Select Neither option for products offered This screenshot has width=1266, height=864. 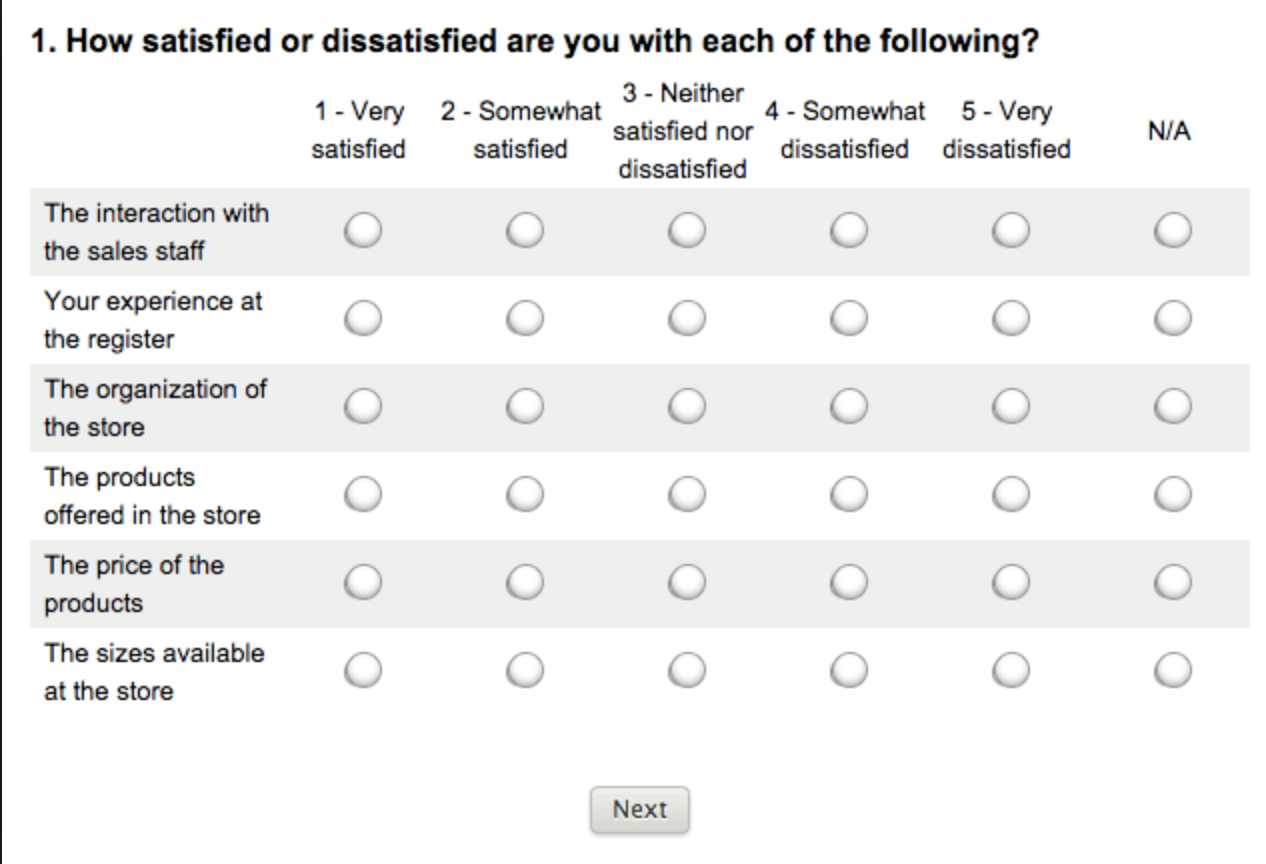point(686,493)
